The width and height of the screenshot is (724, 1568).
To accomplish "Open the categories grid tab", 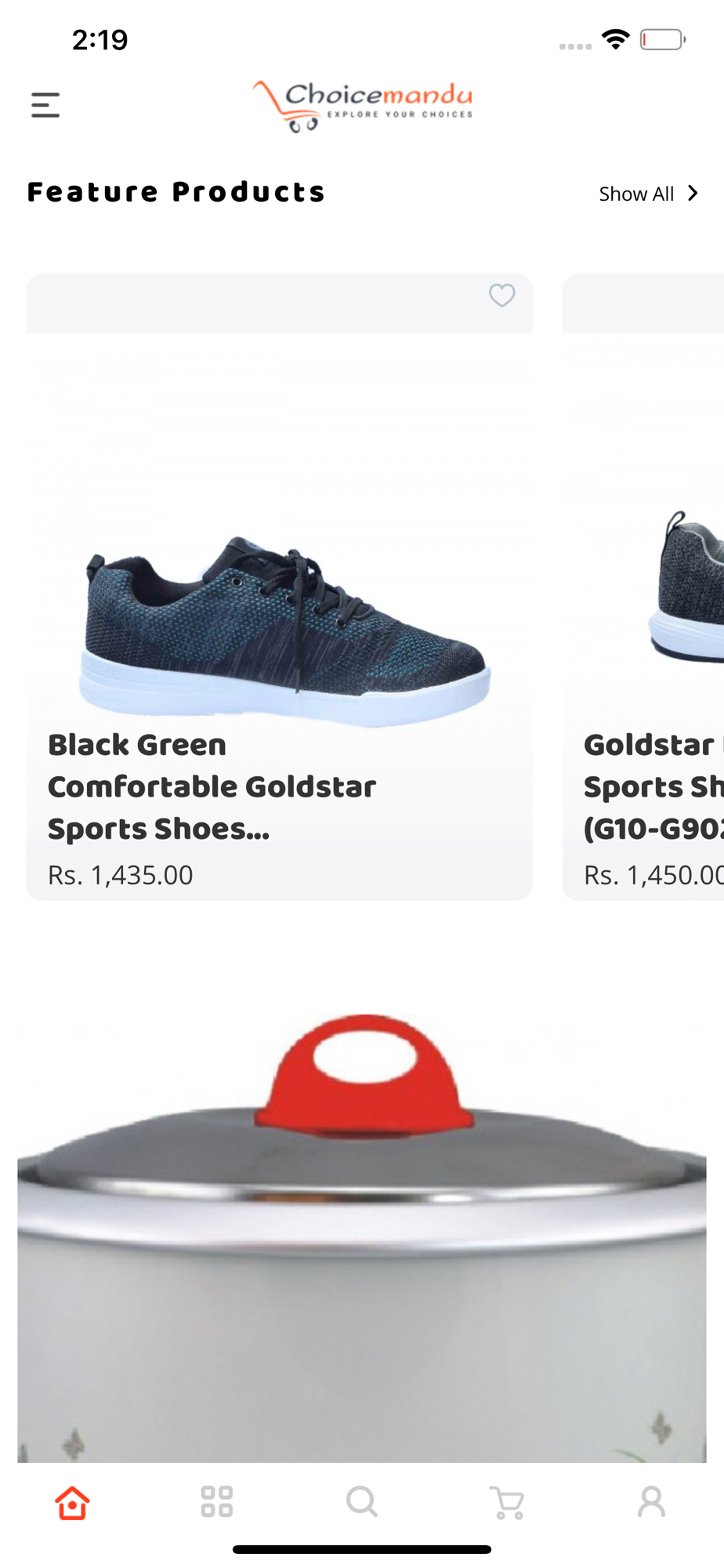I will tap(217, 1502).
